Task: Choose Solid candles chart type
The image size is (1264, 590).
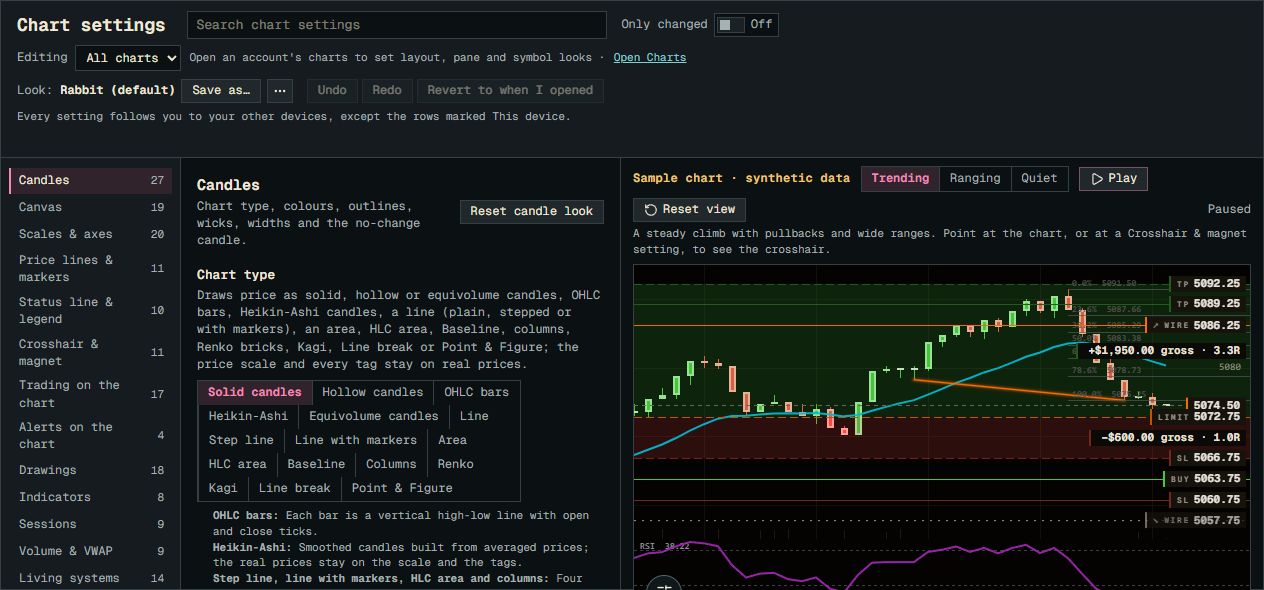Action: (255, 392)
